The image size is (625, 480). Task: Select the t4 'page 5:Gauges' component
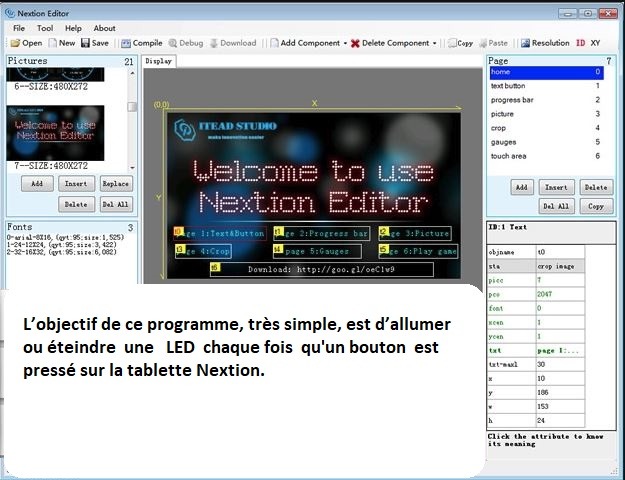coord(317,252)
